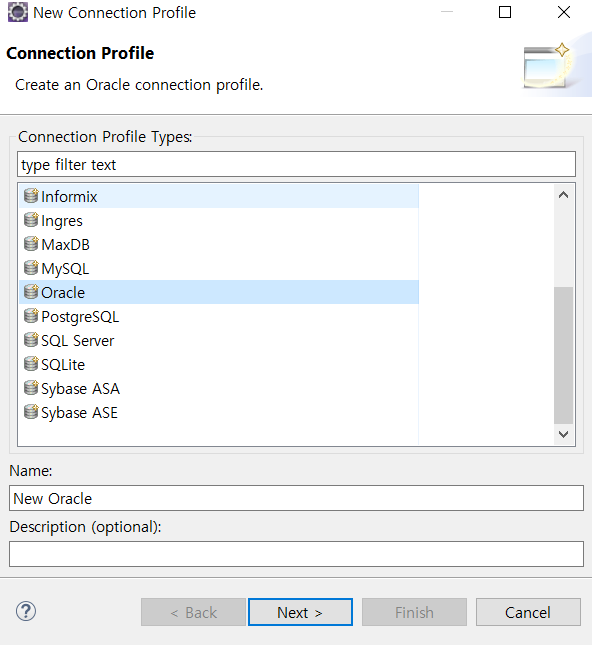
Task: Click the PostgreSQL database icon
Action: pos(31,316)
